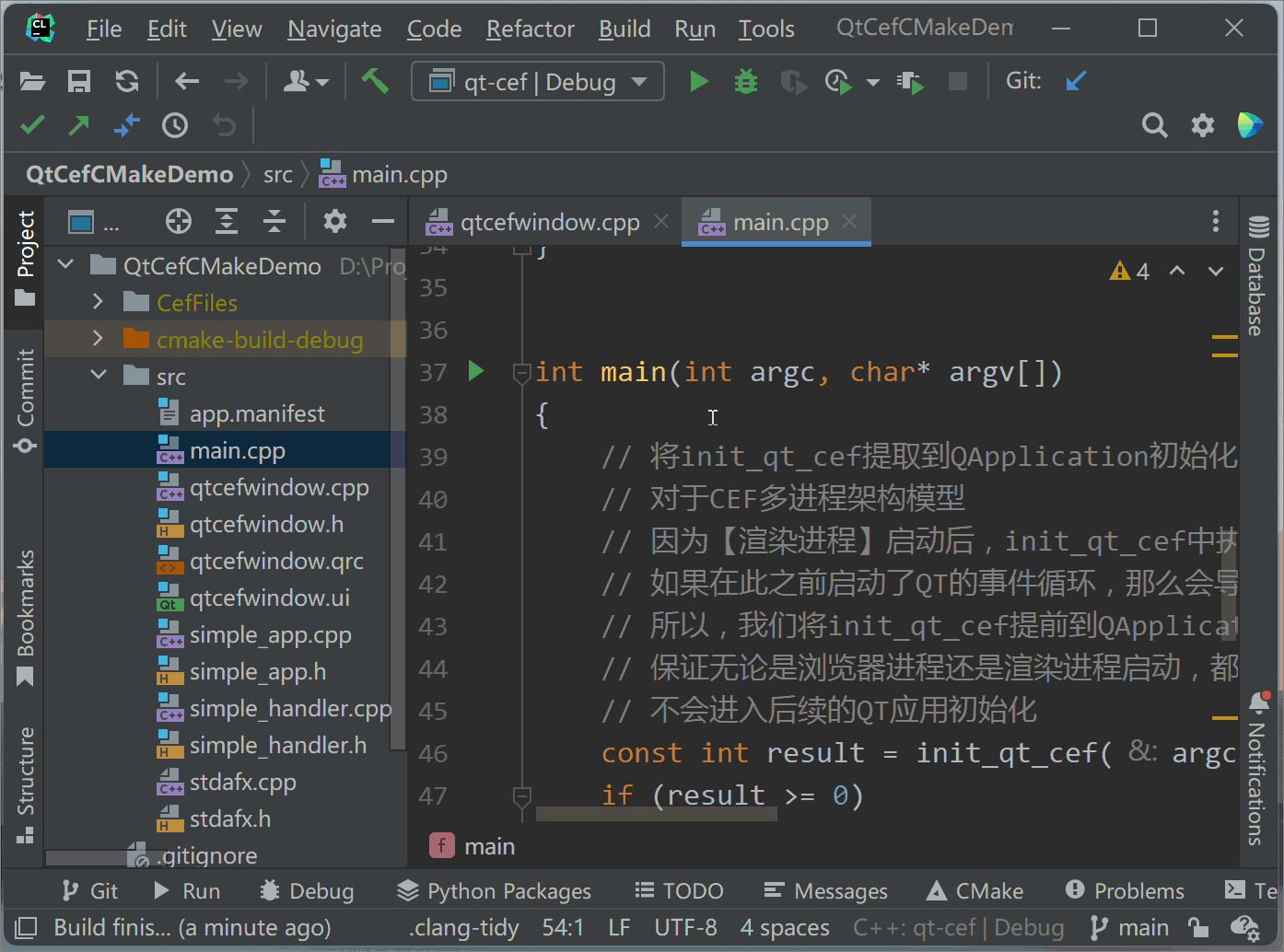
Task: Click Expand All in Project panel
Action: coord(227,222)
